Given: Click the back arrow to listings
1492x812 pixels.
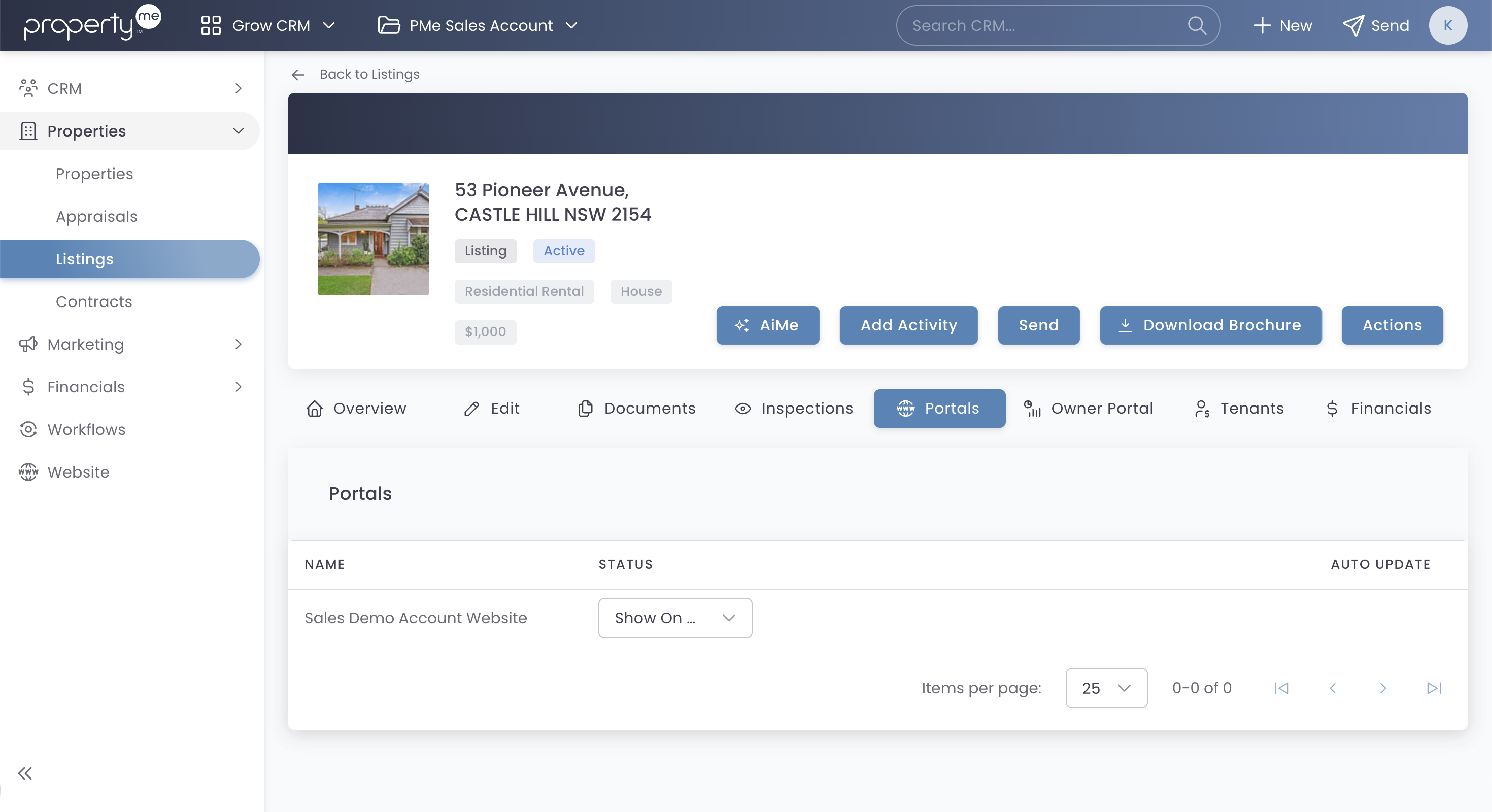Looking at the screenshot, I should 298,75.
